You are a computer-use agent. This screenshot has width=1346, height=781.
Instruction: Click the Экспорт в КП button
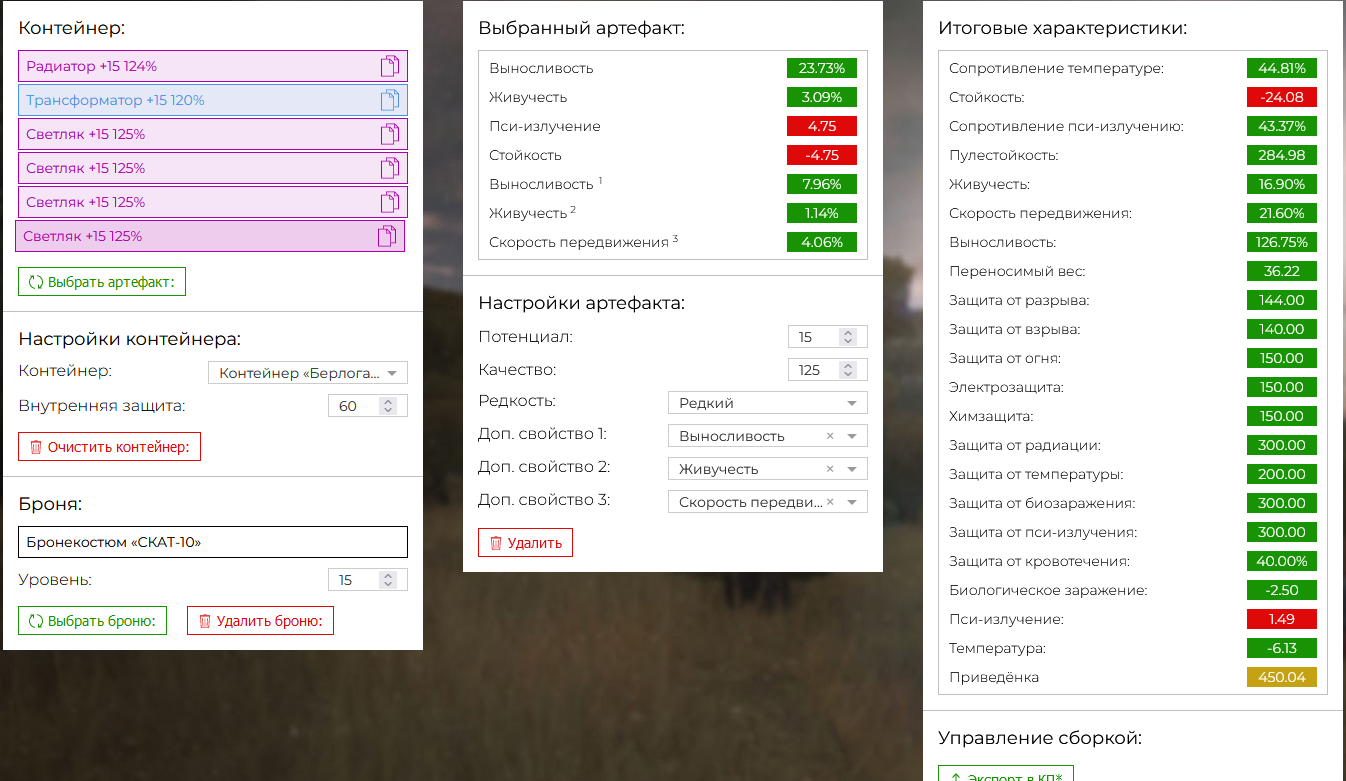point(1006,773)
